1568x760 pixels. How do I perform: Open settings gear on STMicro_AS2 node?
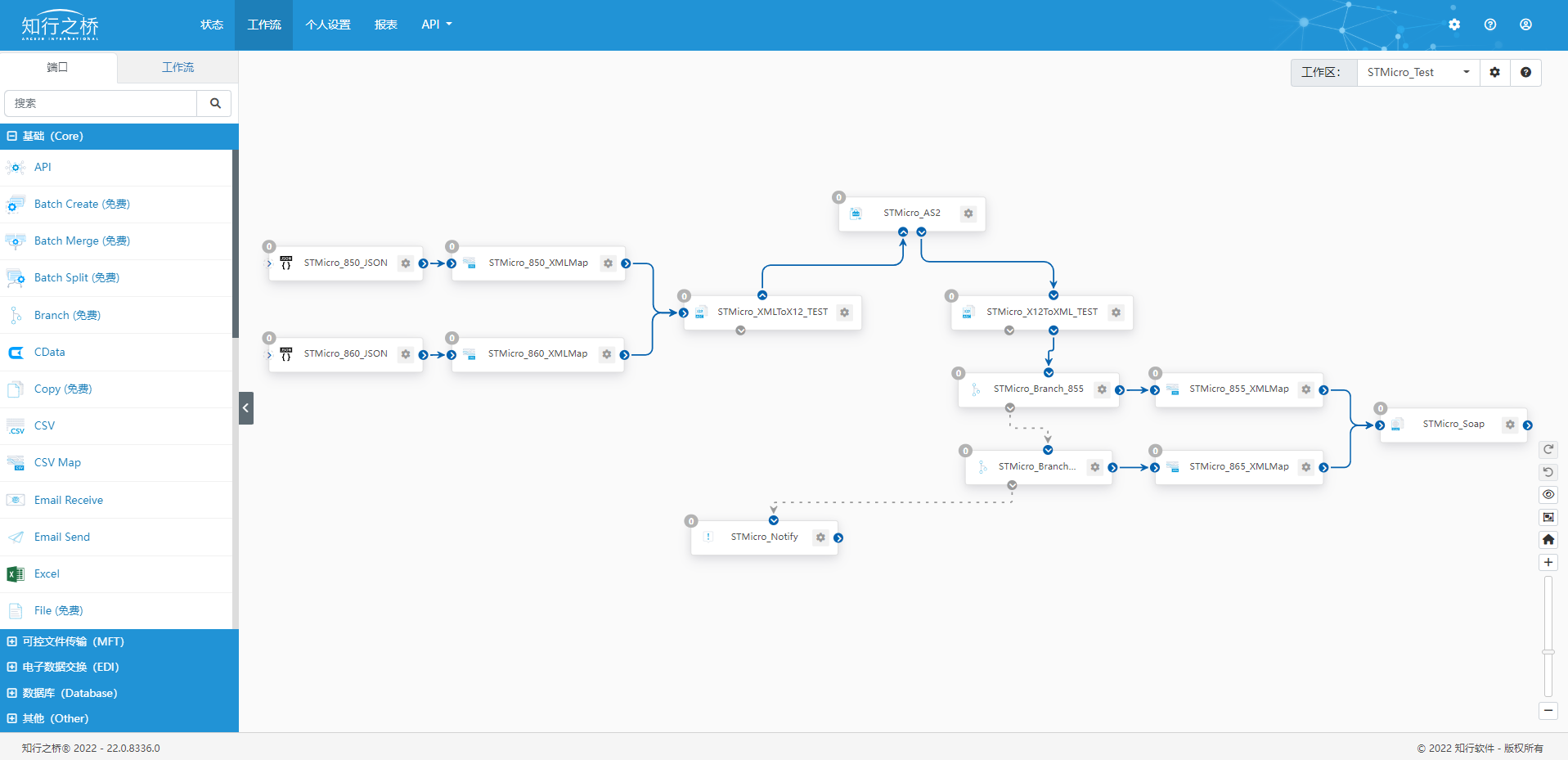point(968,214)
